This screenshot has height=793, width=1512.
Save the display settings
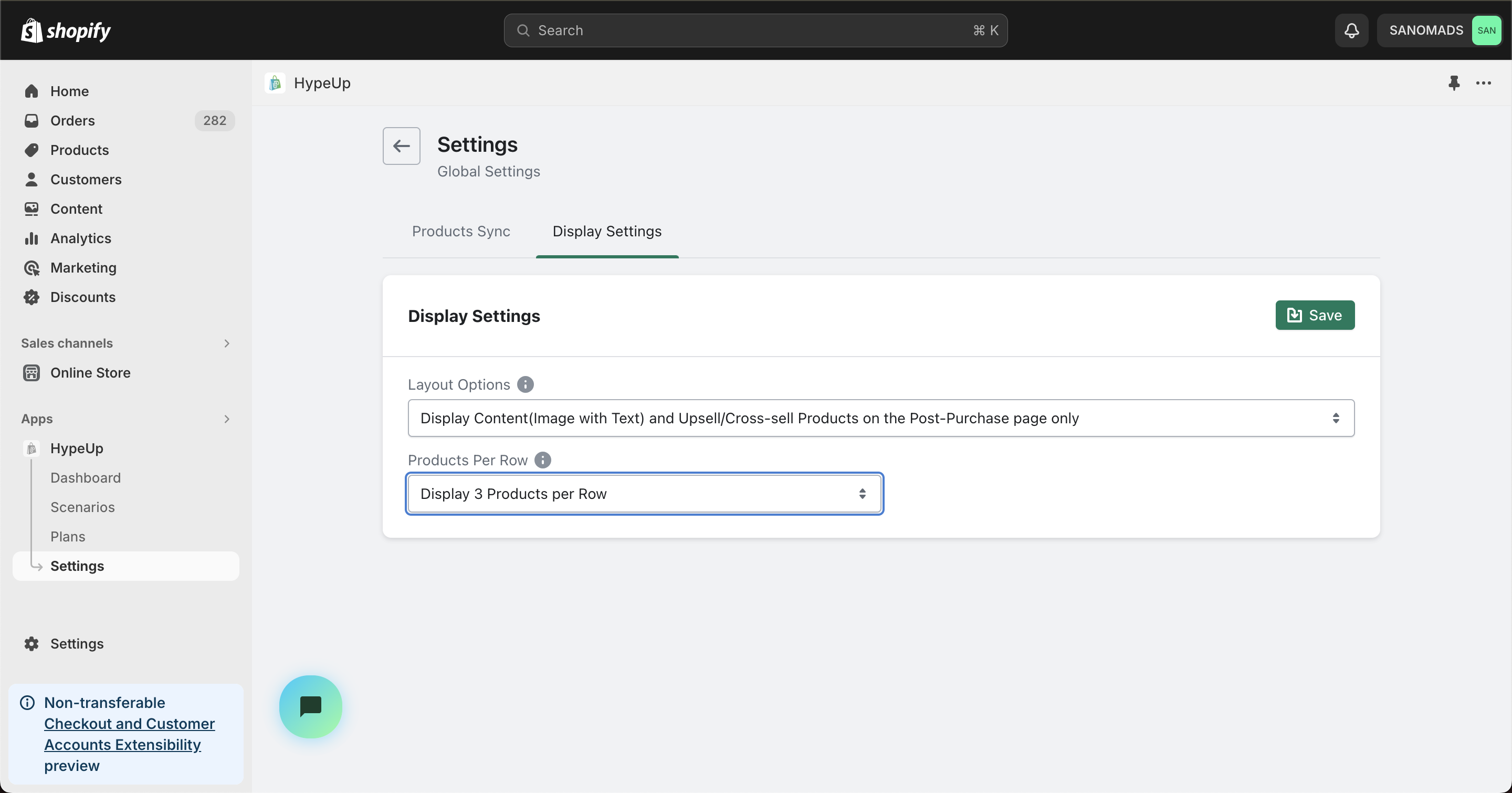click(1315, 315)
